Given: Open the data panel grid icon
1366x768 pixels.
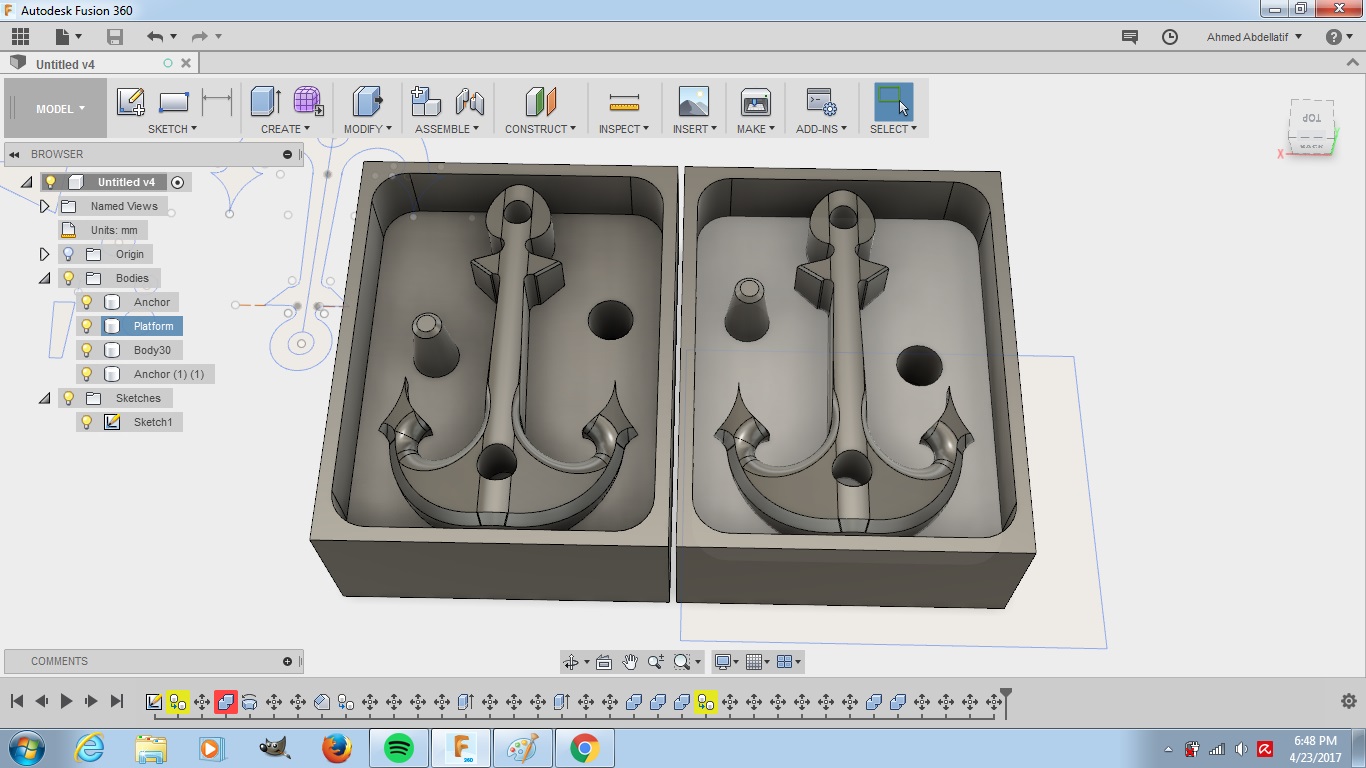Looking at the screenshot, I should pyautogui.click(x=20, y=37).
